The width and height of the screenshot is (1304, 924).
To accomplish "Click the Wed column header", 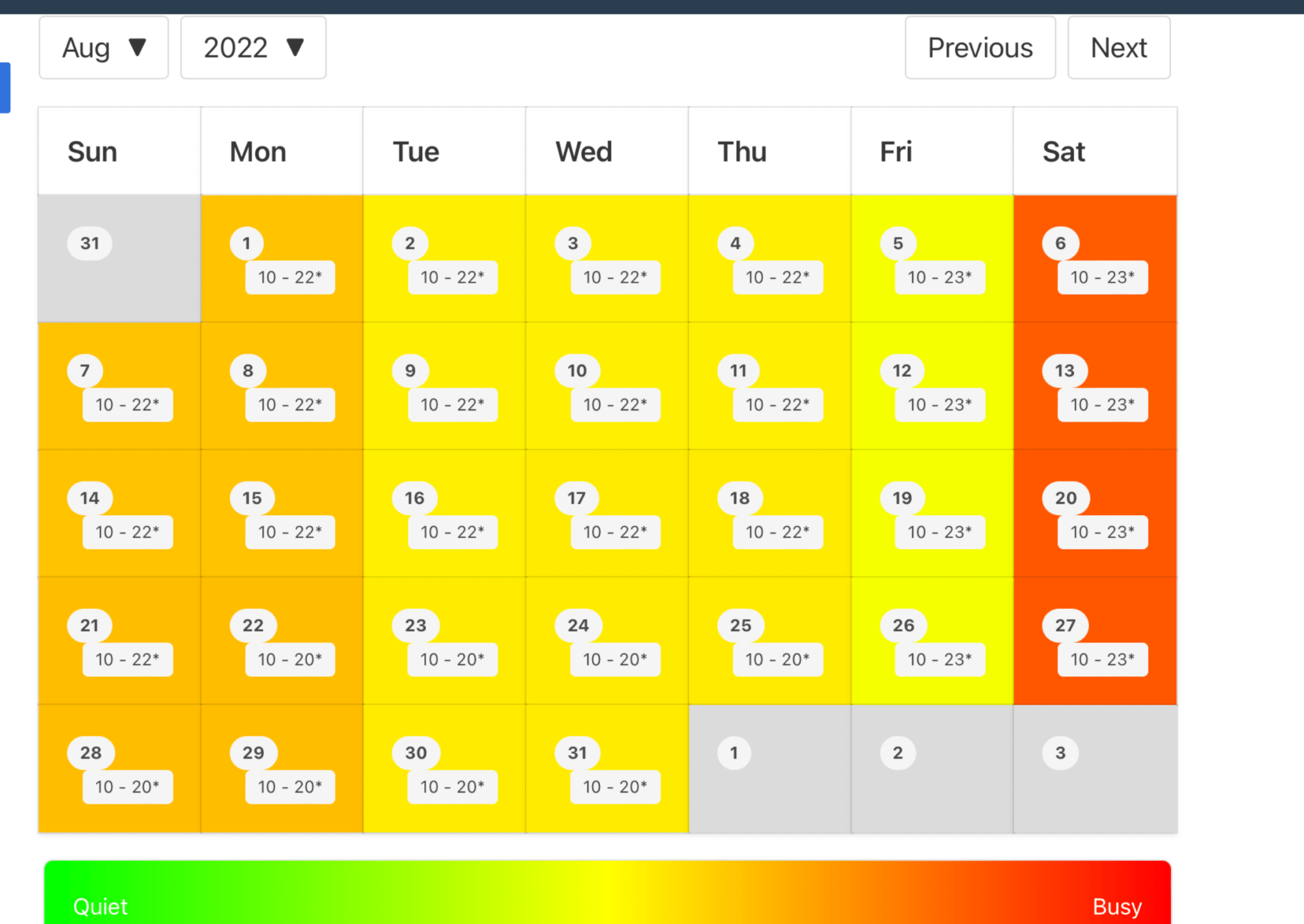I will coord(584,152).
